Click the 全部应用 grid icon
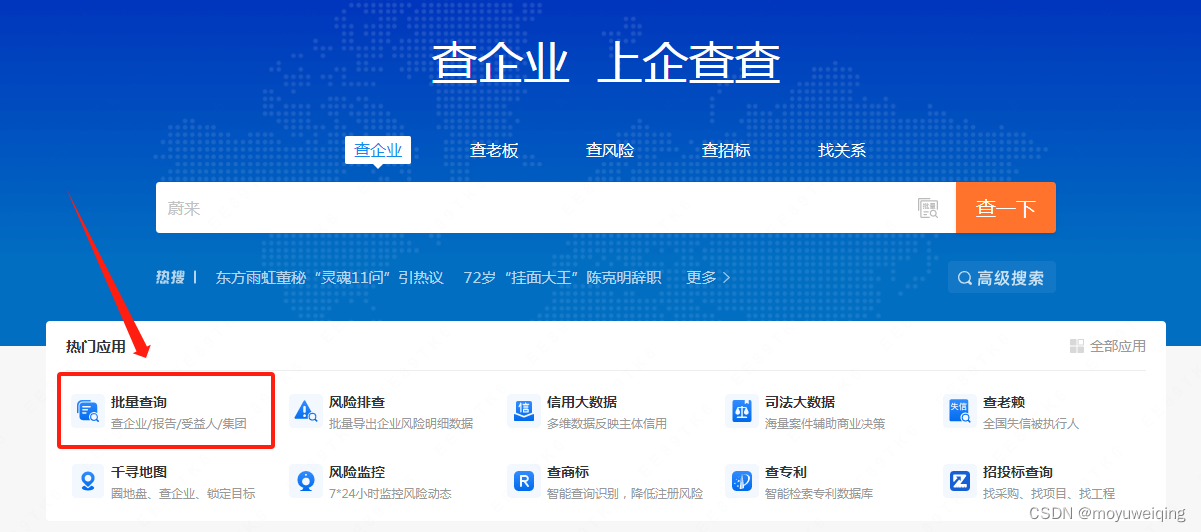 [x=1077, y=346]
